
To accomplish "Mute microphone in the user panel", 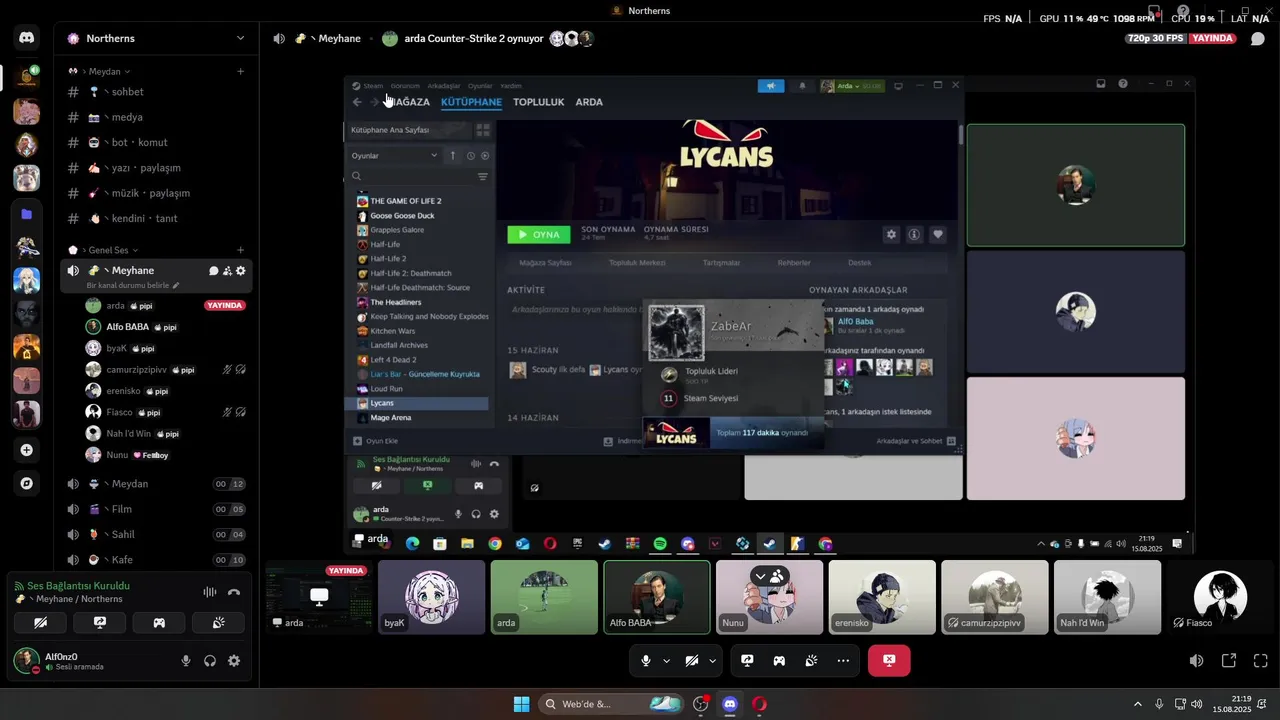I will [x=186, y=661].
